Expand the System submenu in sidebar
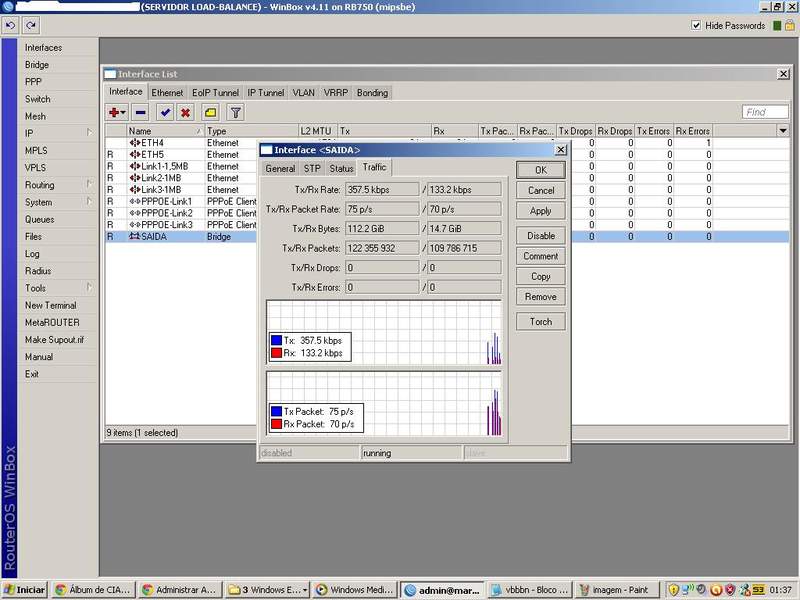Image resolution: width=800 pixels, height=600 pixels. [89, 202]
